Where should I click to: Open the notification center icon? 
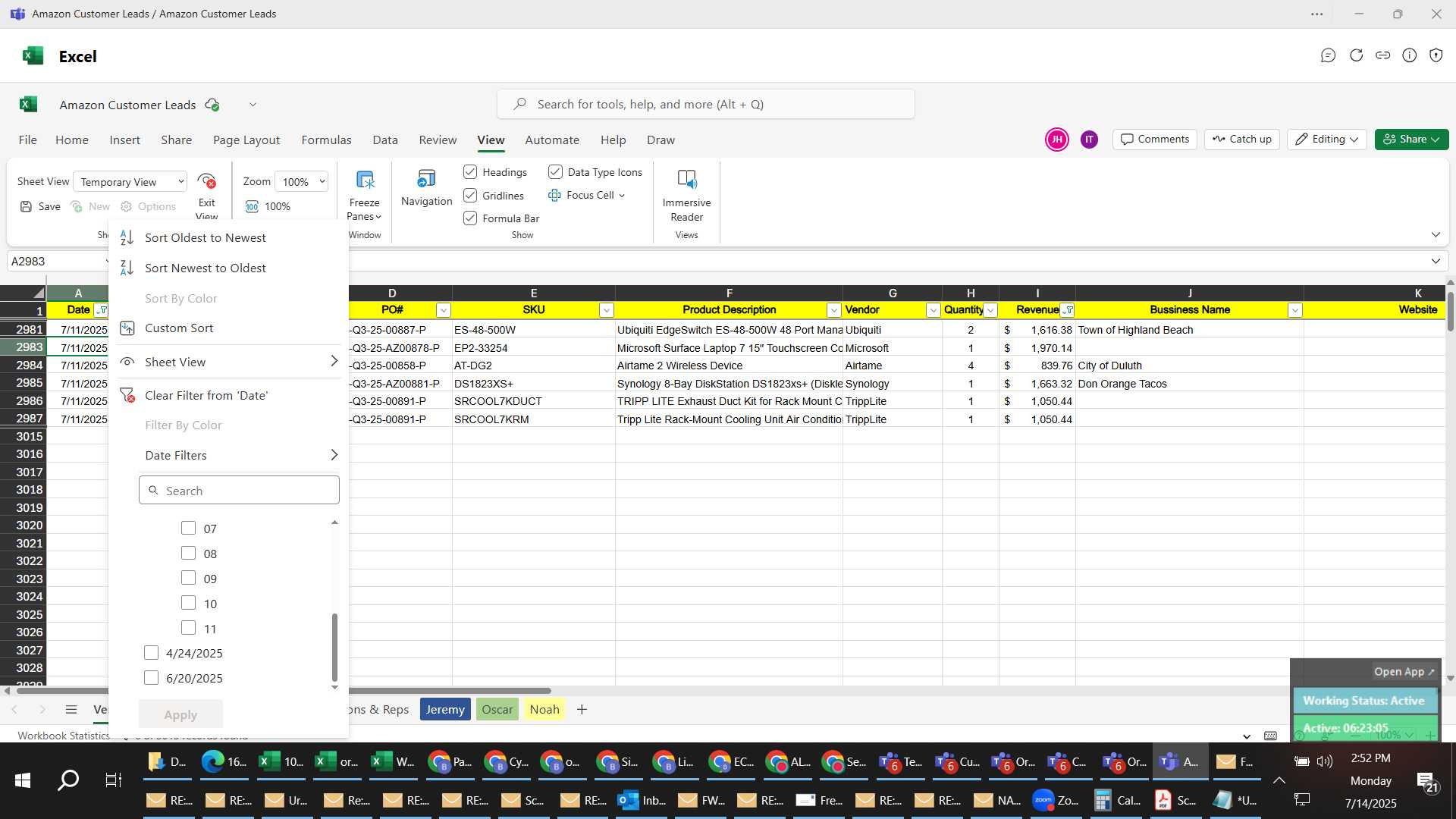1427,782
